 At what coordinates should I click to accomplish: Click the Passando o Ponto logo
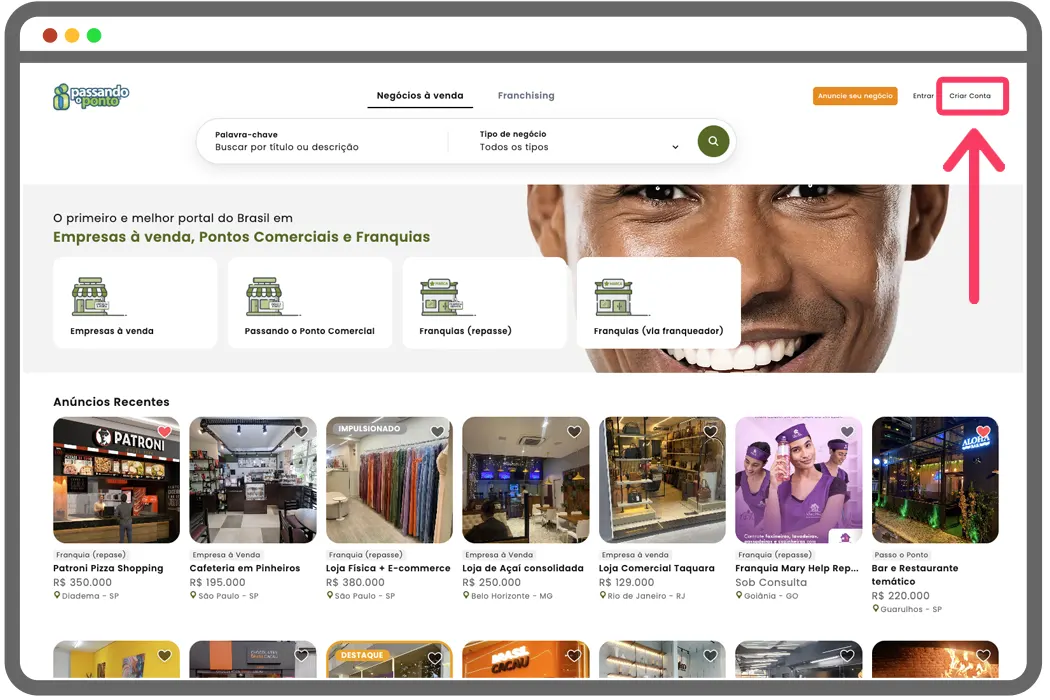(x=91, y=96)
